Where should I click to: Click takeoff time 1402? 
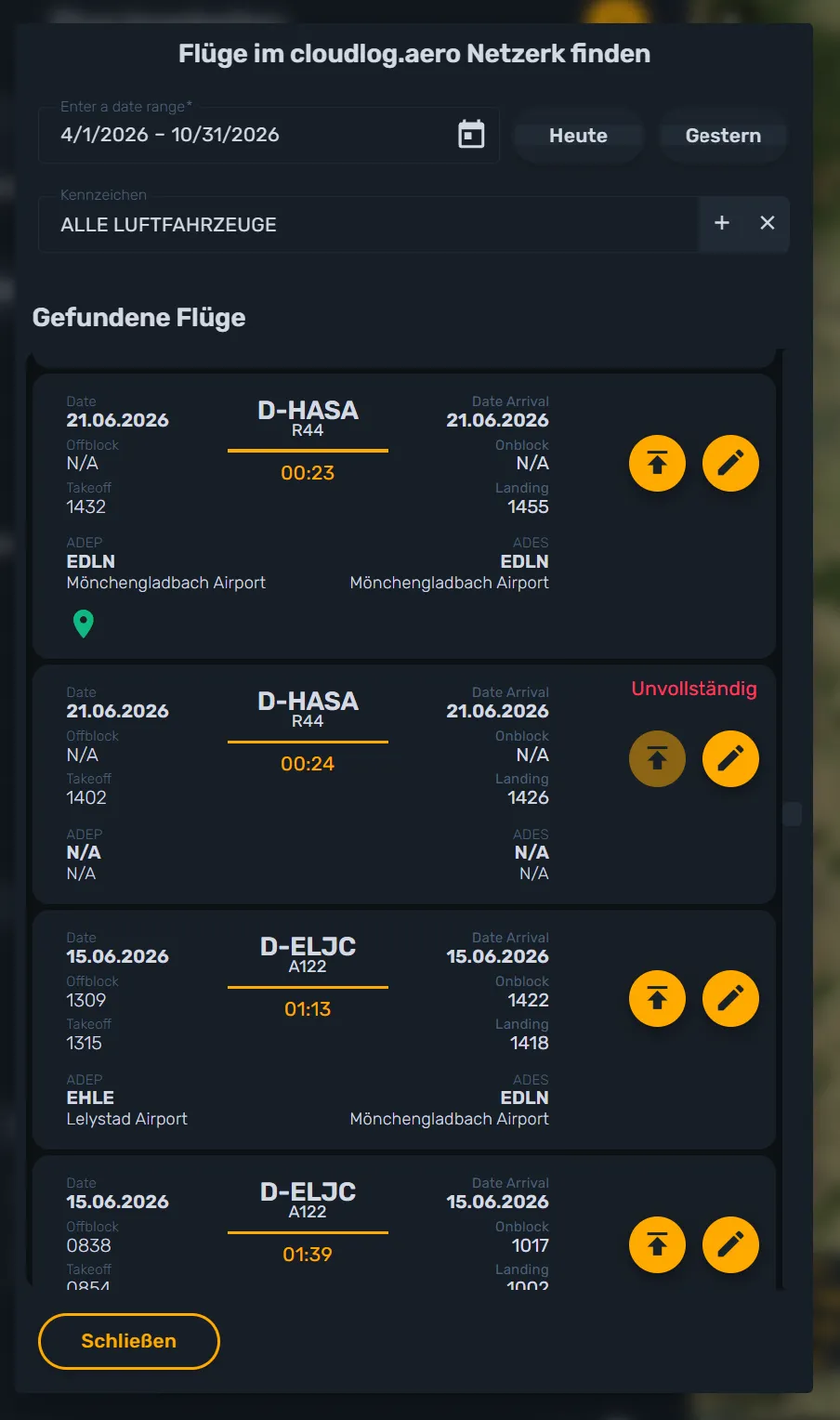tap(86, 797)
